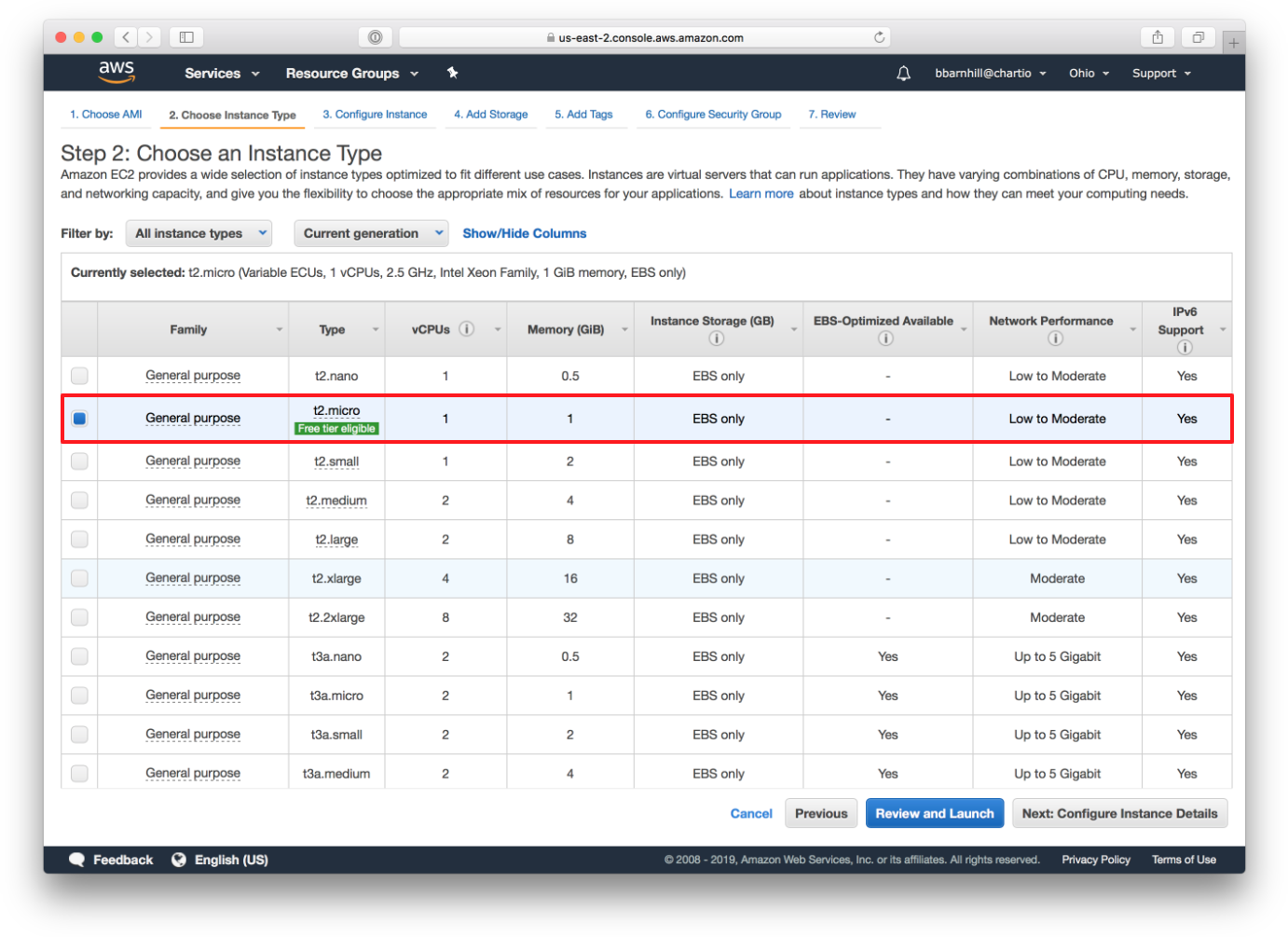Open the Safari share icon
The image size is (1288, 937).
point(1157,37)
